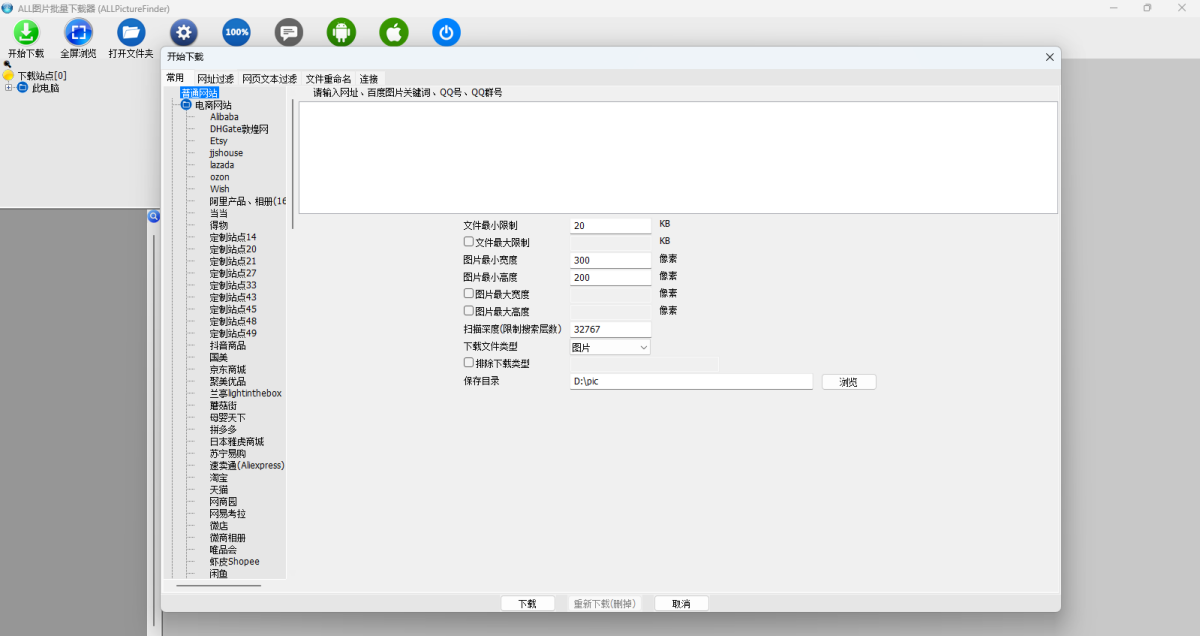Open 全屏浏览 fullscreen browse icon
The image size is (1200, 636).
point(78,32)
